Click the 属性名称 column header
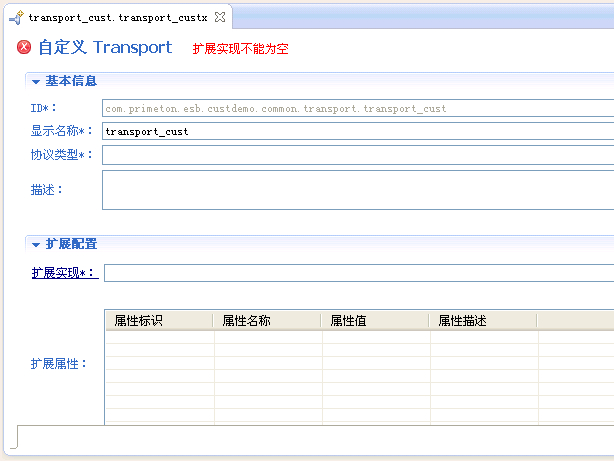 (x=266, y=321)
